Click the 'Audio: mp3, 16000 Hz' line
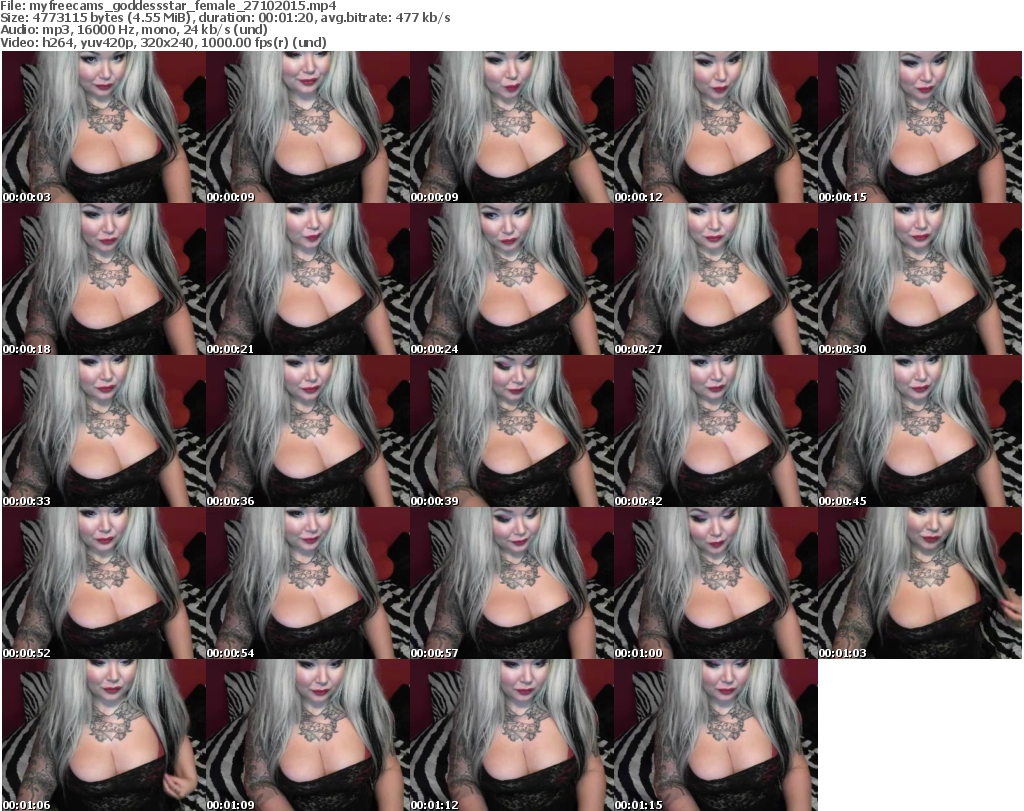 [x=134, y=30]
